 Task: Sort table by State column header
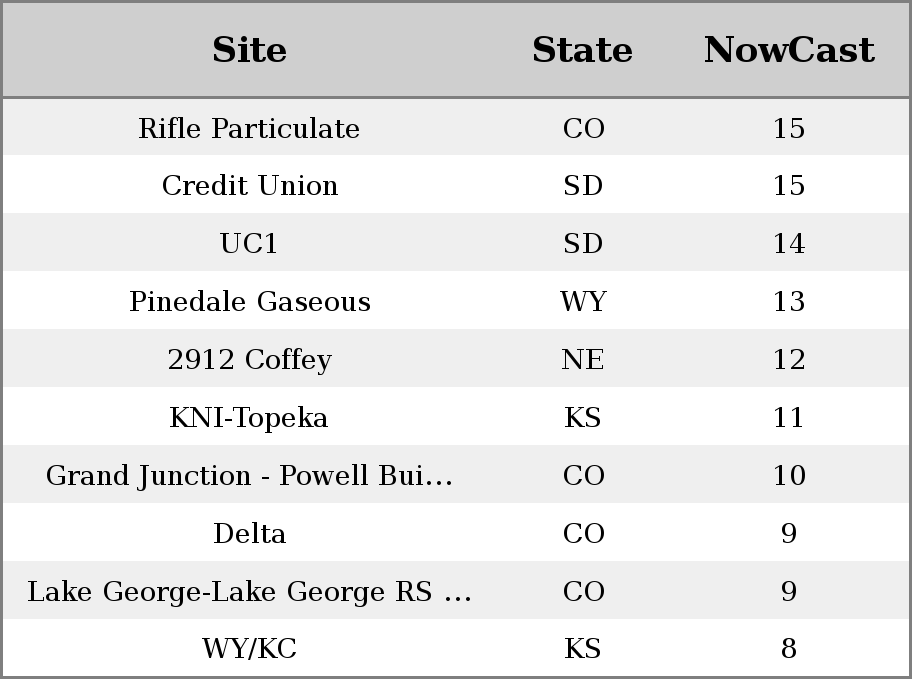[x=582, y=50]
